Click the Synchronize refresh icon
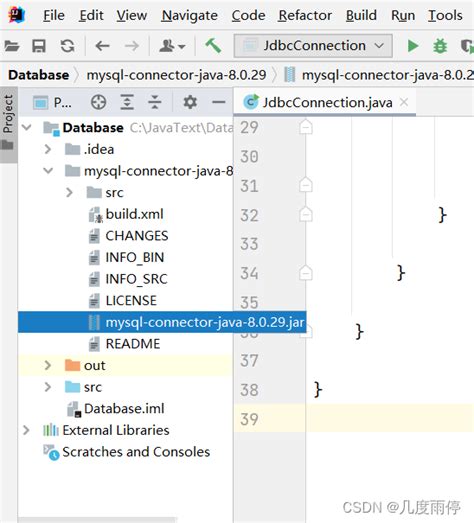474x523 pixels. click(x=67, y=46)
